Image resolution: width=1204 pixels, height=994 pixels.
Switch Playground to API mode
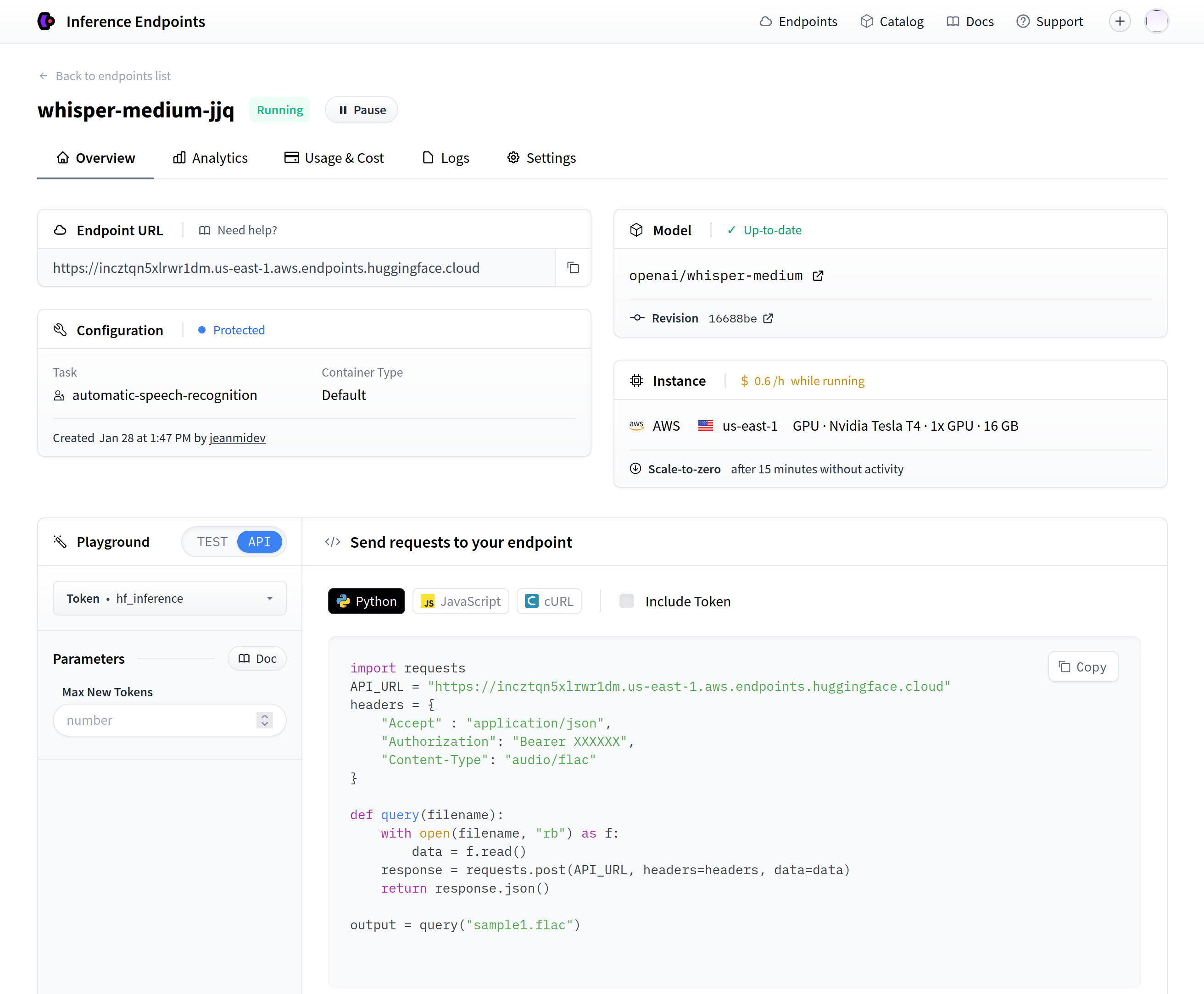coord(259,542)
